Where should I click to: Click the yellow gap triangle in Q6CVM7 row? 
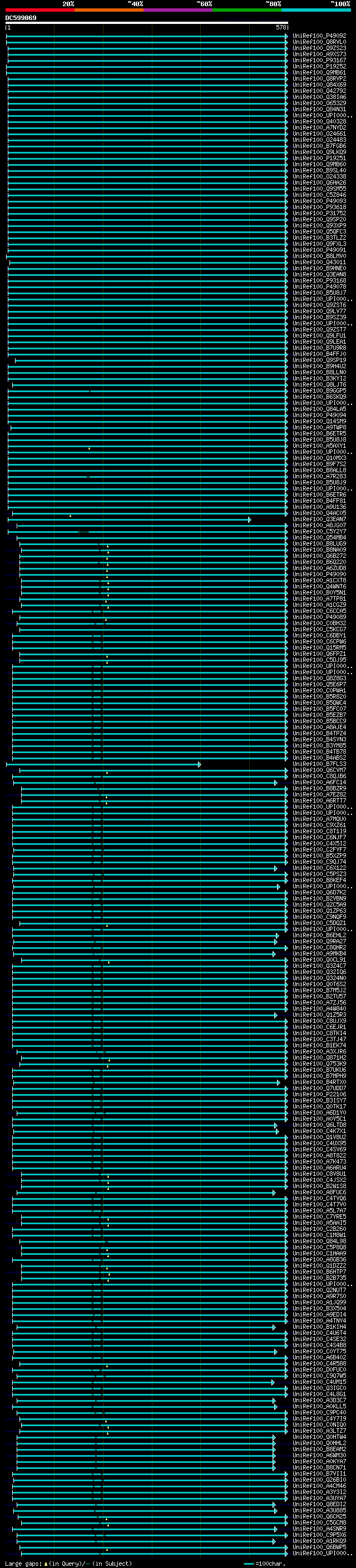point(107,773)
